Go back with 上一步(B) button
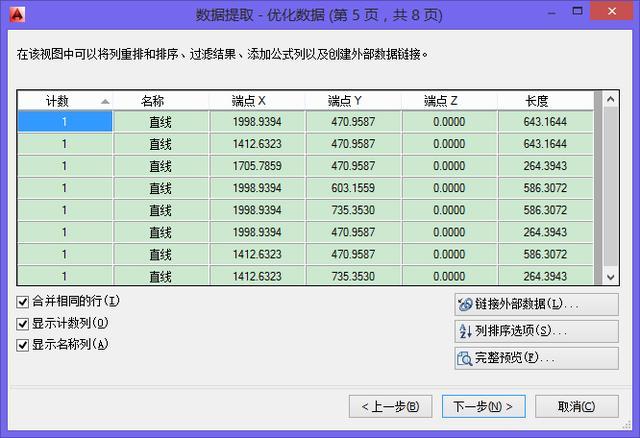 pos(391,407)
